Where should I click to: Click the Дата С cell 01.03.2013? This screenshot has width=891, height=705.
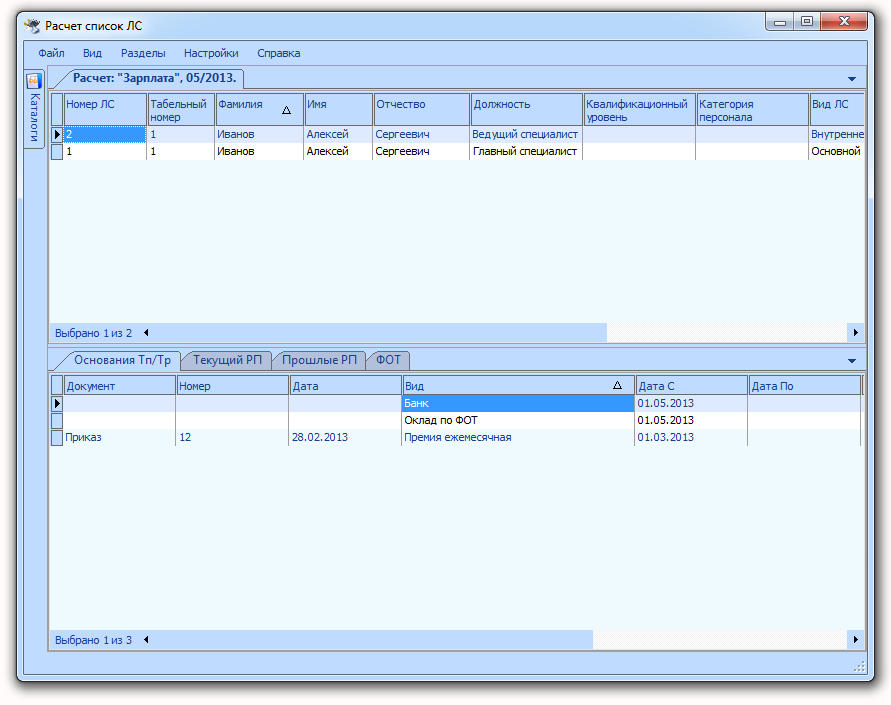(691, 437)
